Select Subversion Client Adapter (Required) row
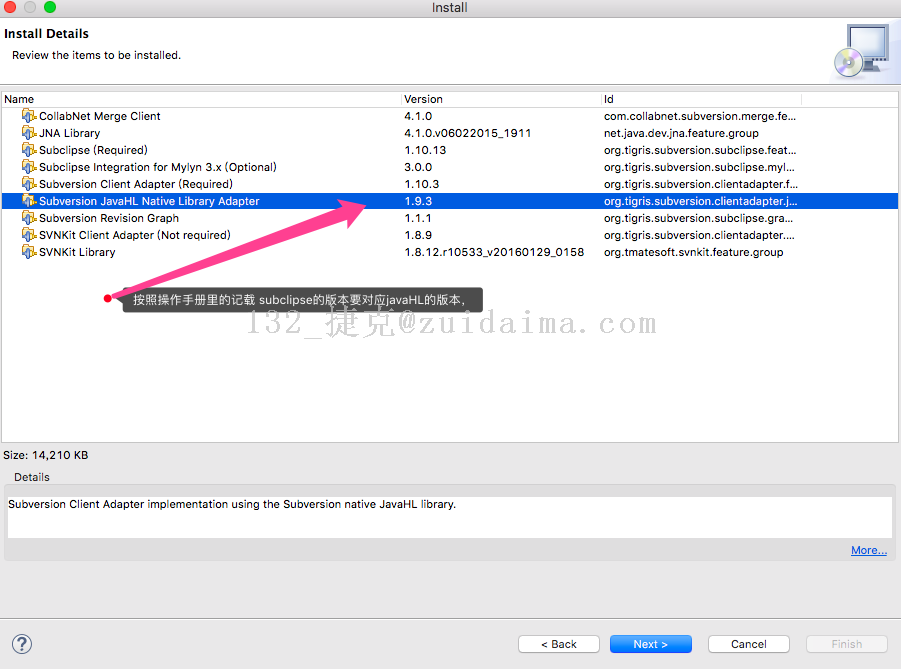 (x=450, y=184)
